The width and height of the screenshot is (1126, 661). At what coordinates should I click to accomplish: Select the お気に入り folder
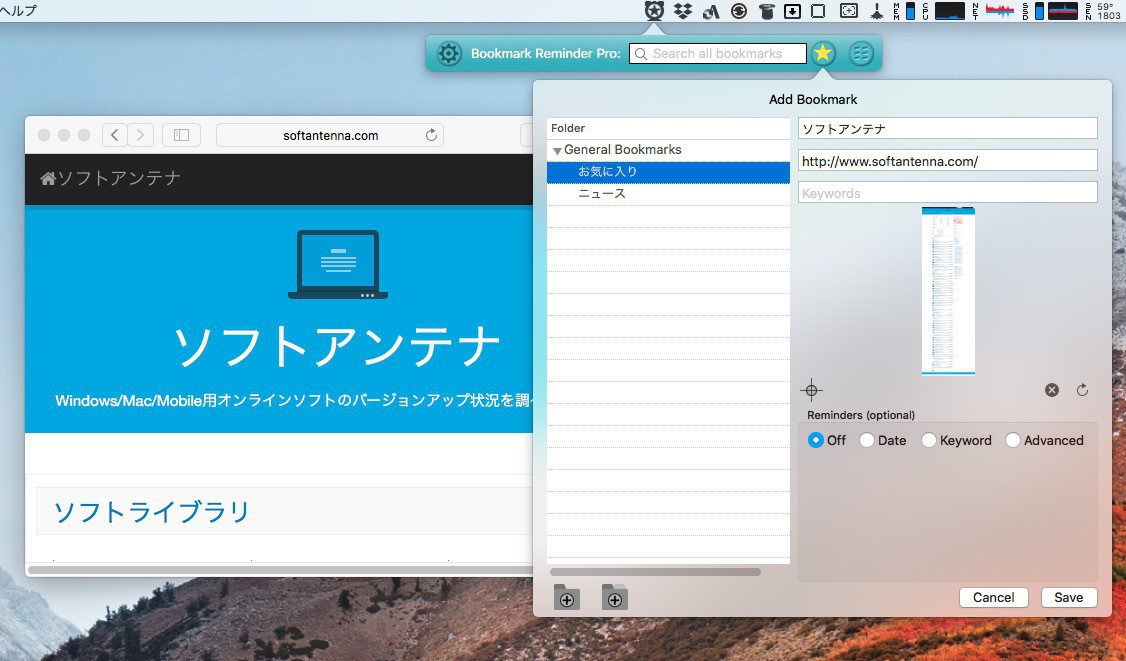point(608,172)
